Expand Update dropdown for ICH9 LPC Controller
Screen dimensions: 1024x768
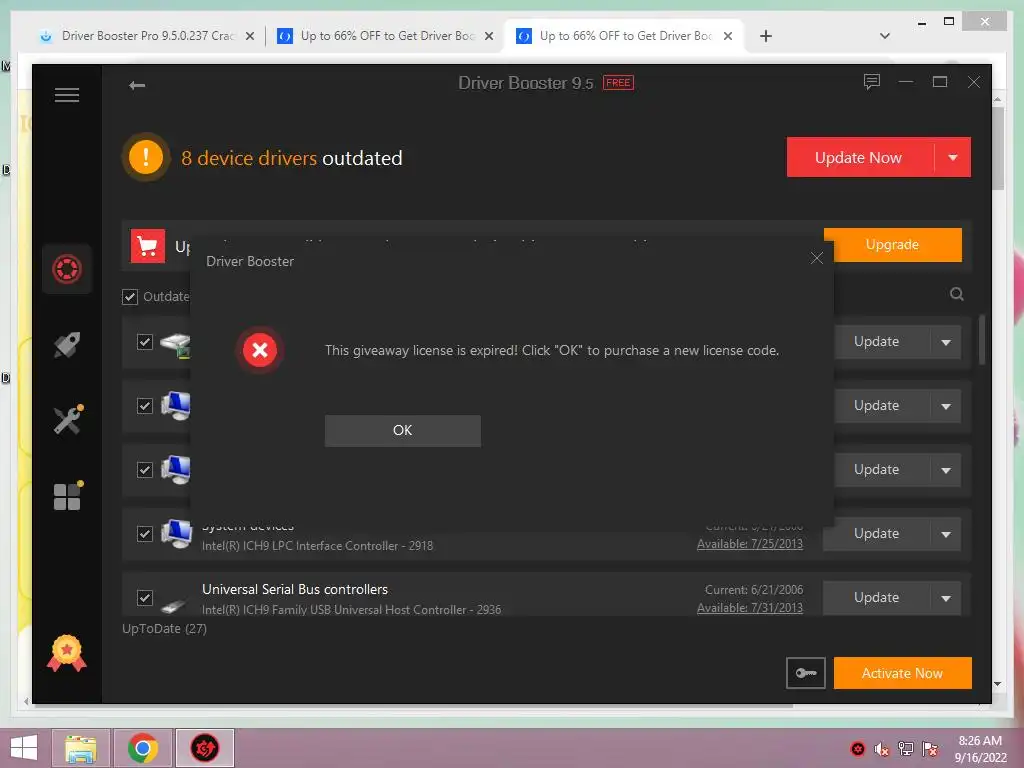pos(946,534)
